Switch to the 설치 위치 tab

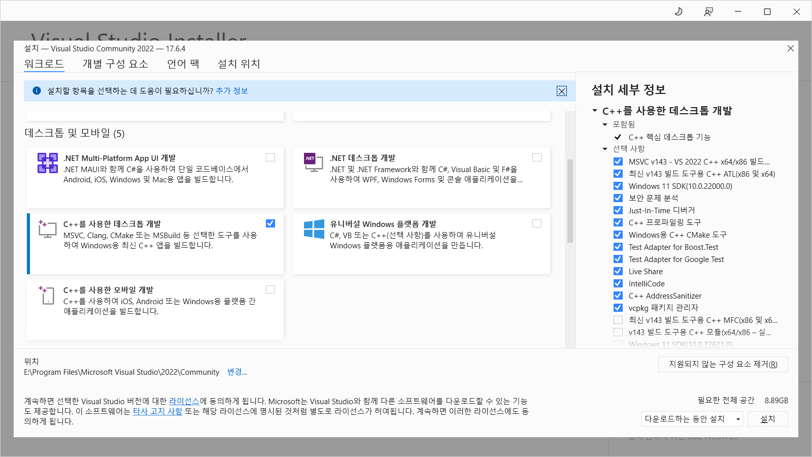pyautogui.click(x=239, y=64)
